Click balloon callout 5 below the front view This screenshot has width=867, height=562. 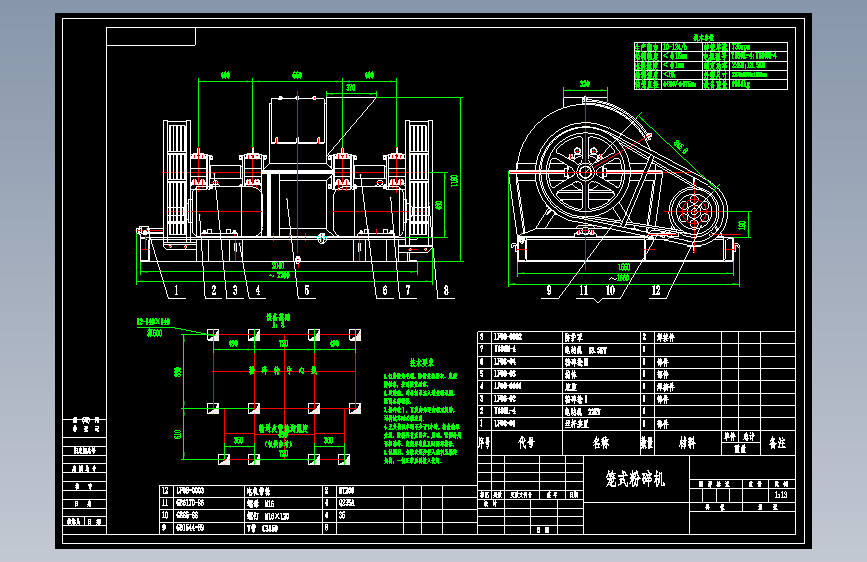tap(306, 290)
